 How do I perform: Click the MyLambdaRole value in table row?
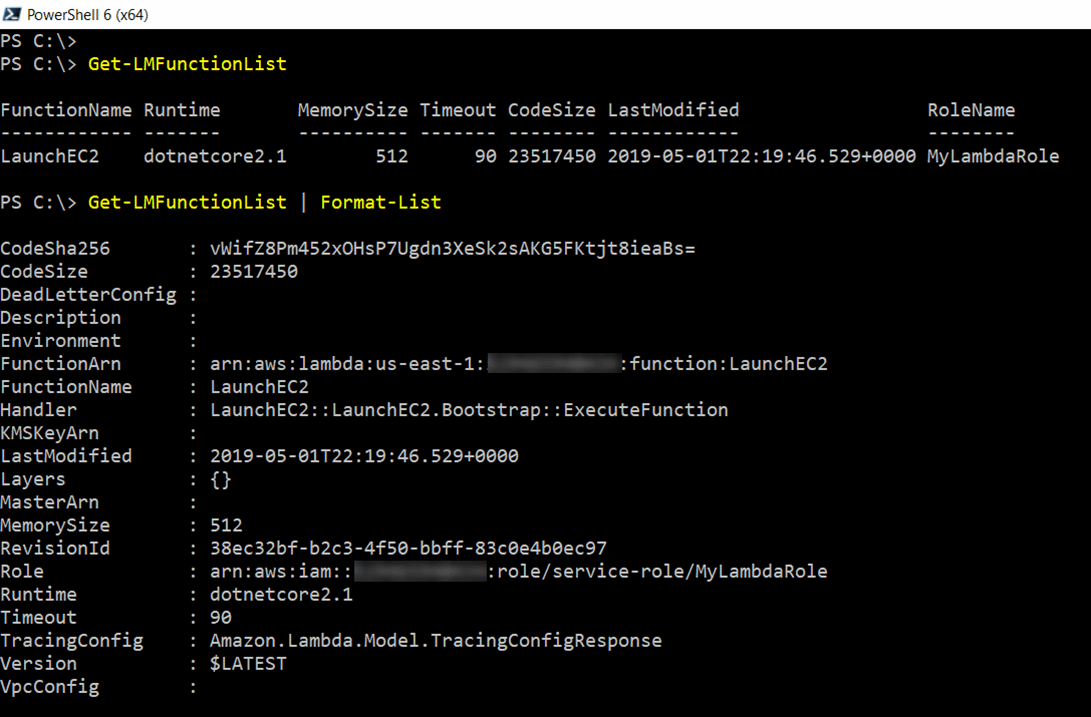click(x=993, y=156)
